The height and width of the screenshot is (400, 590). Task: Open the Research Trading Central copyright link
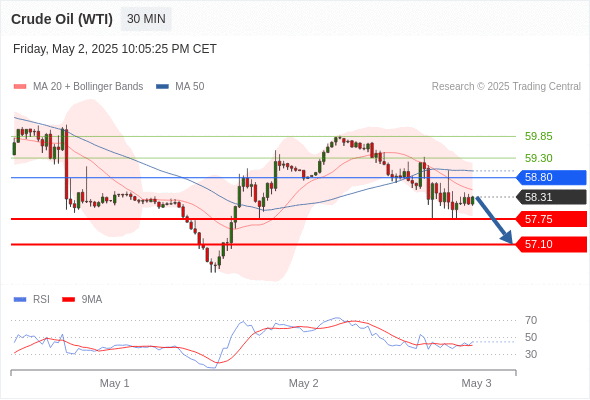(x=506, y=87)
